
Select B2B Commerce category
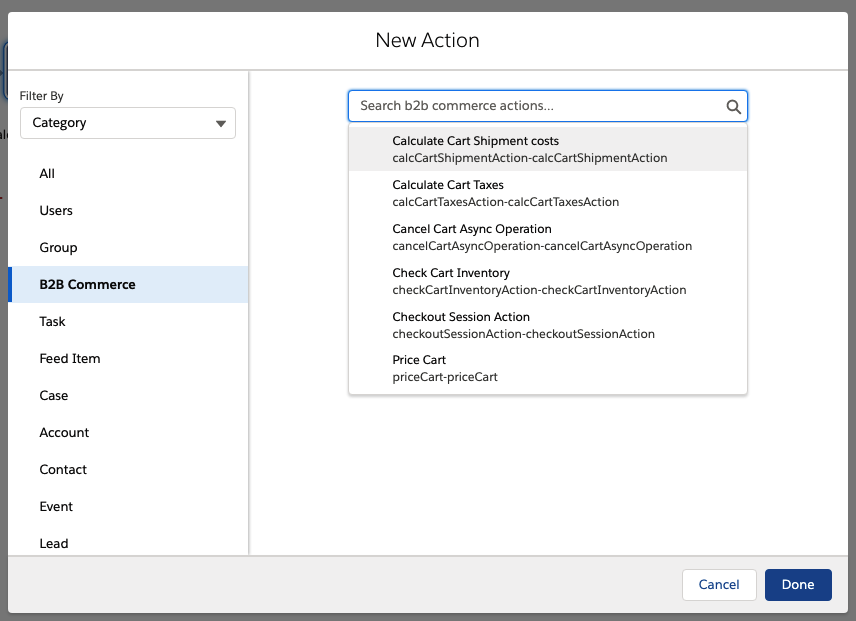tap(128, 284)
